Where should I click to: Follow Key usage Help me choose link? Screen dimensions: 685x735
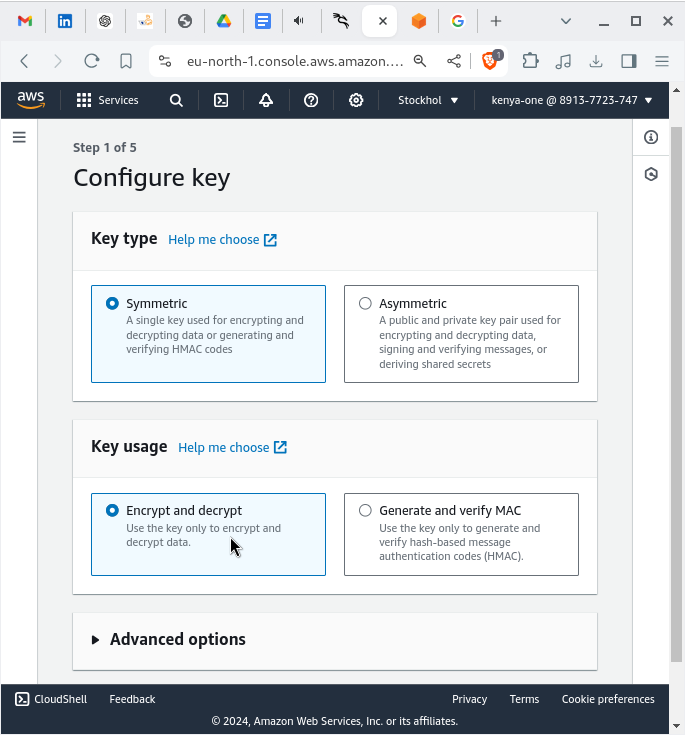coord(233,448)
